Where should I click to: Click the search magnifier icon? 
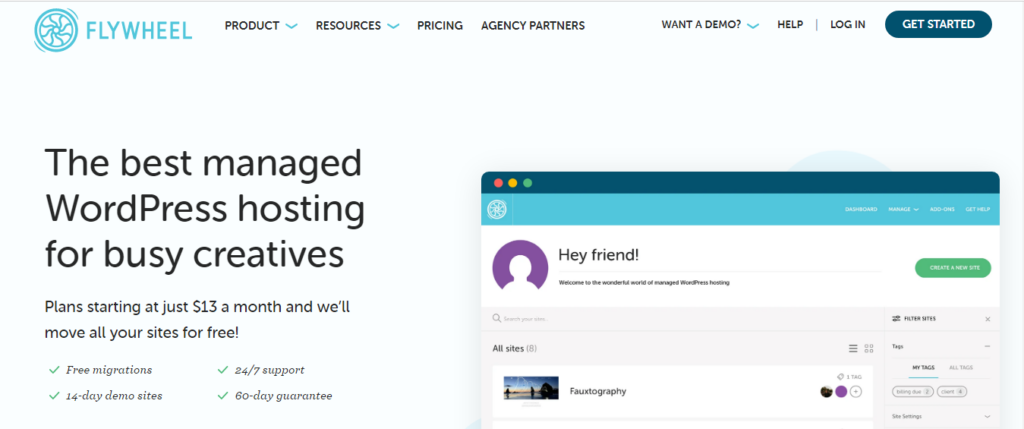496,319
